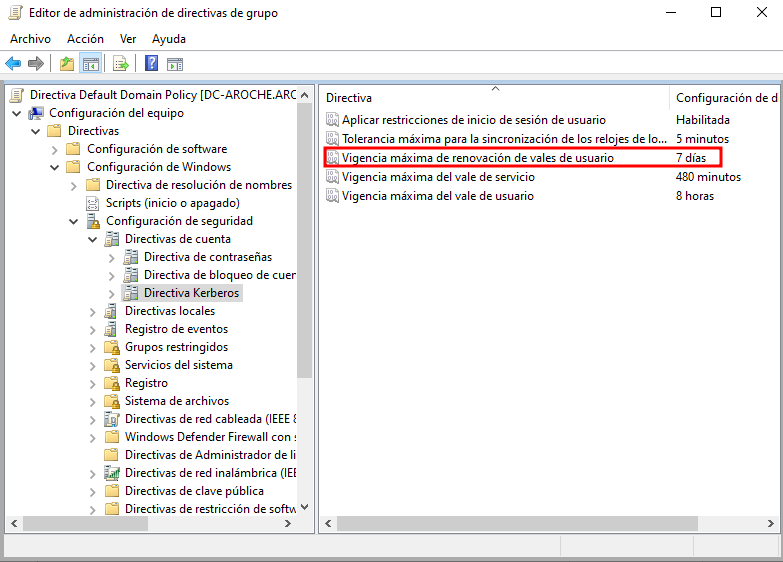Click tree pane vertical scrollbar up arrow
The height and width of the screenshot is (562, 783).
(x=305, y=94)
